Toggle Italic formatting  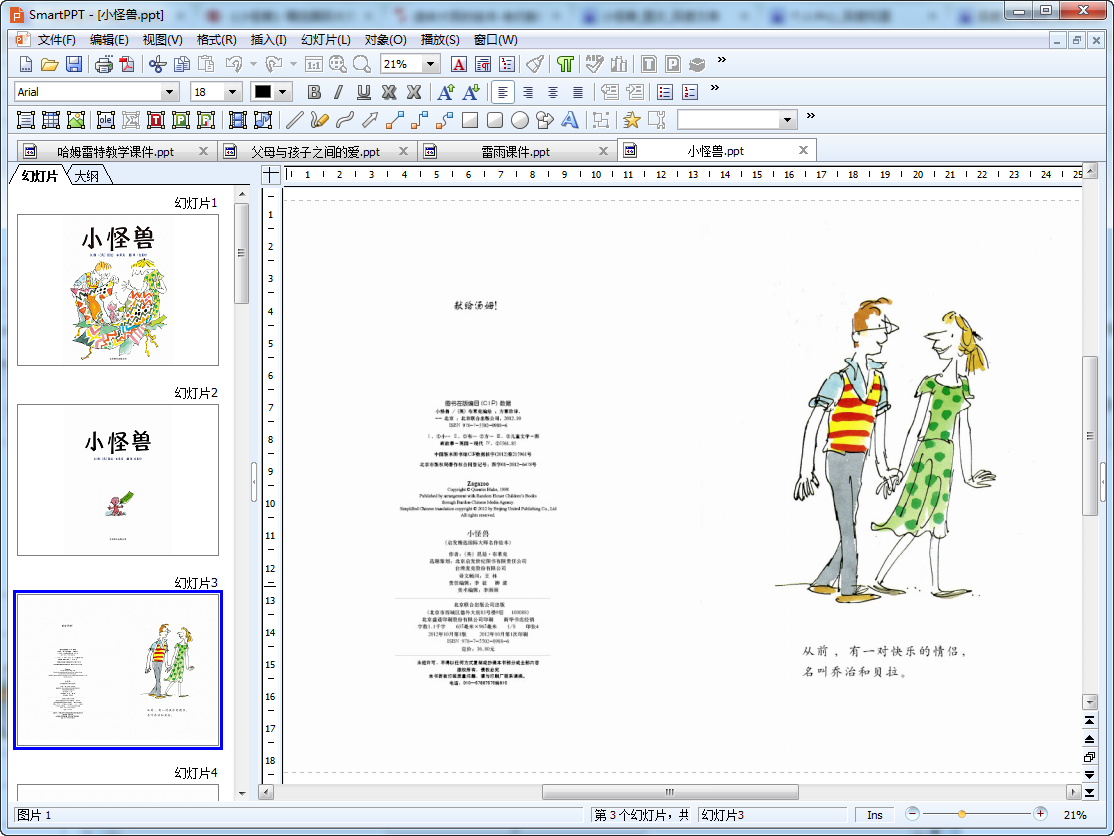339,92
